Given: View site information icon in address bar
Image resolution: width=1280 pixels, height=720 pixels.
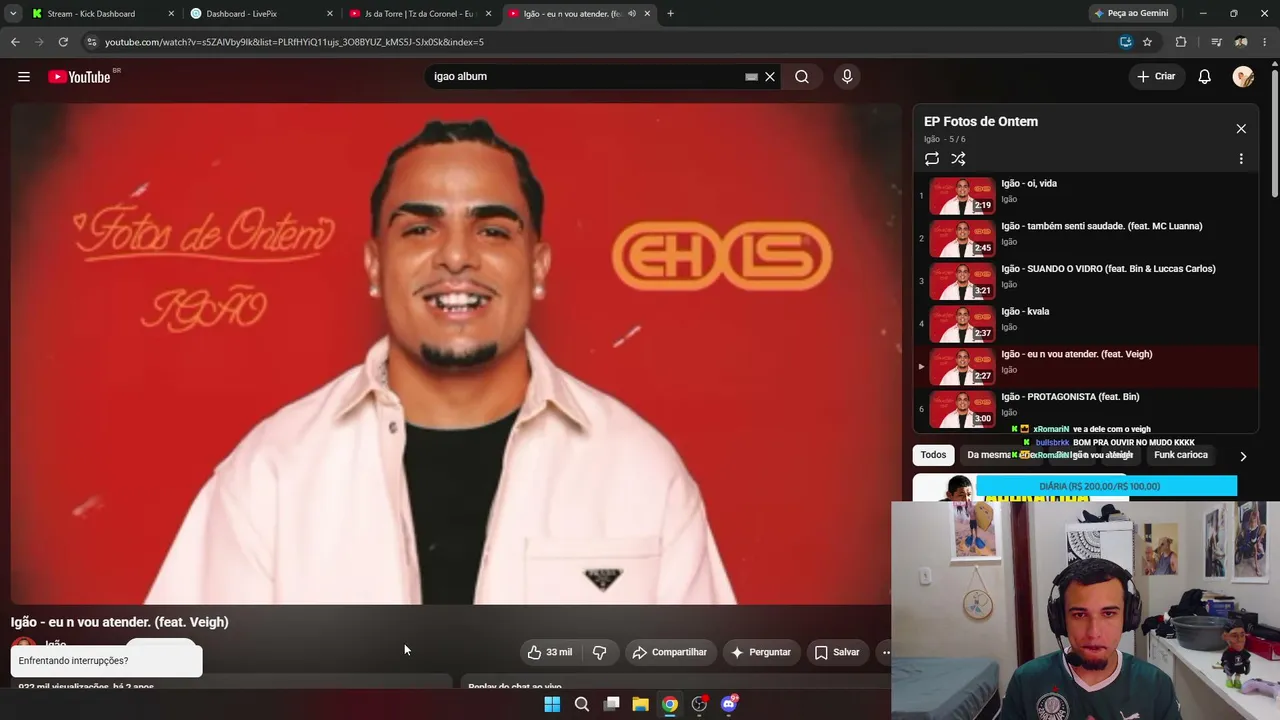Looking at the screenshot, I should pos(91,42).
